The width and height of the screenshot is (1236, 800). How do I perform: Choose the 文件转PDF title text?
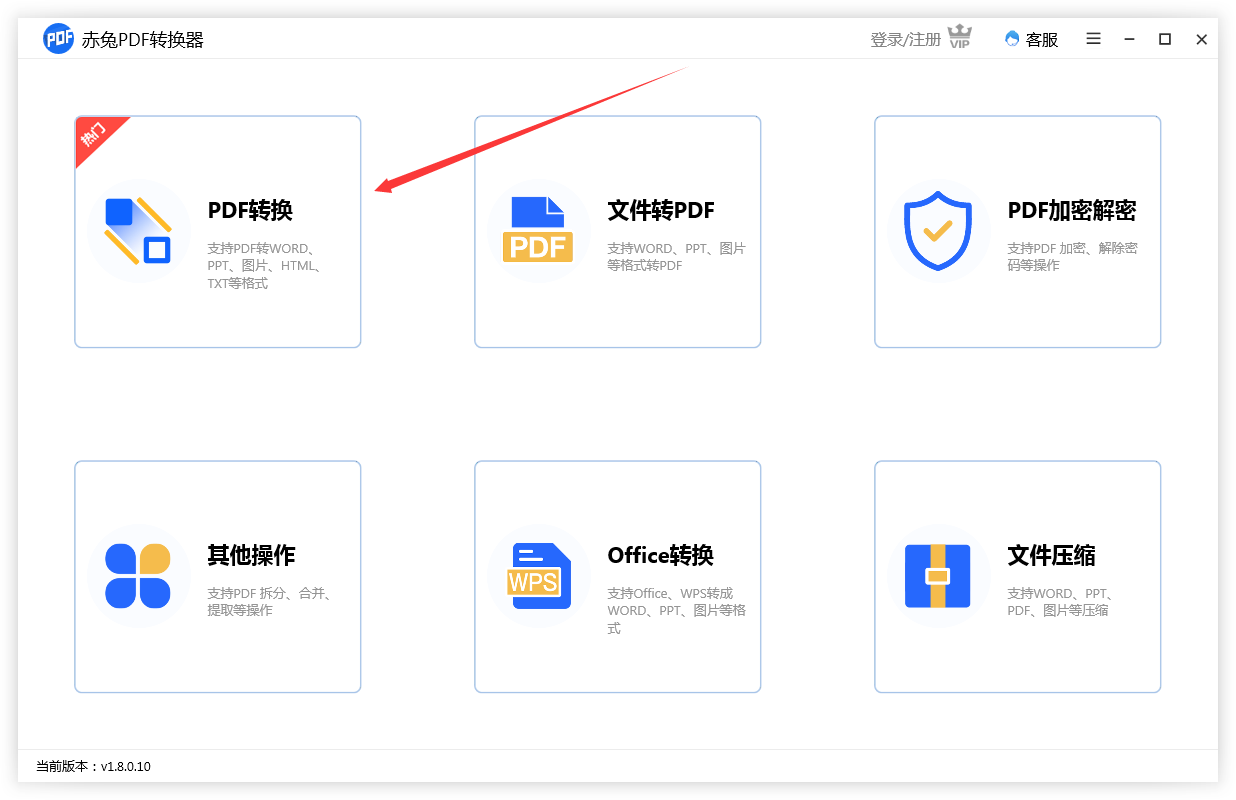[x=660, y=211]
